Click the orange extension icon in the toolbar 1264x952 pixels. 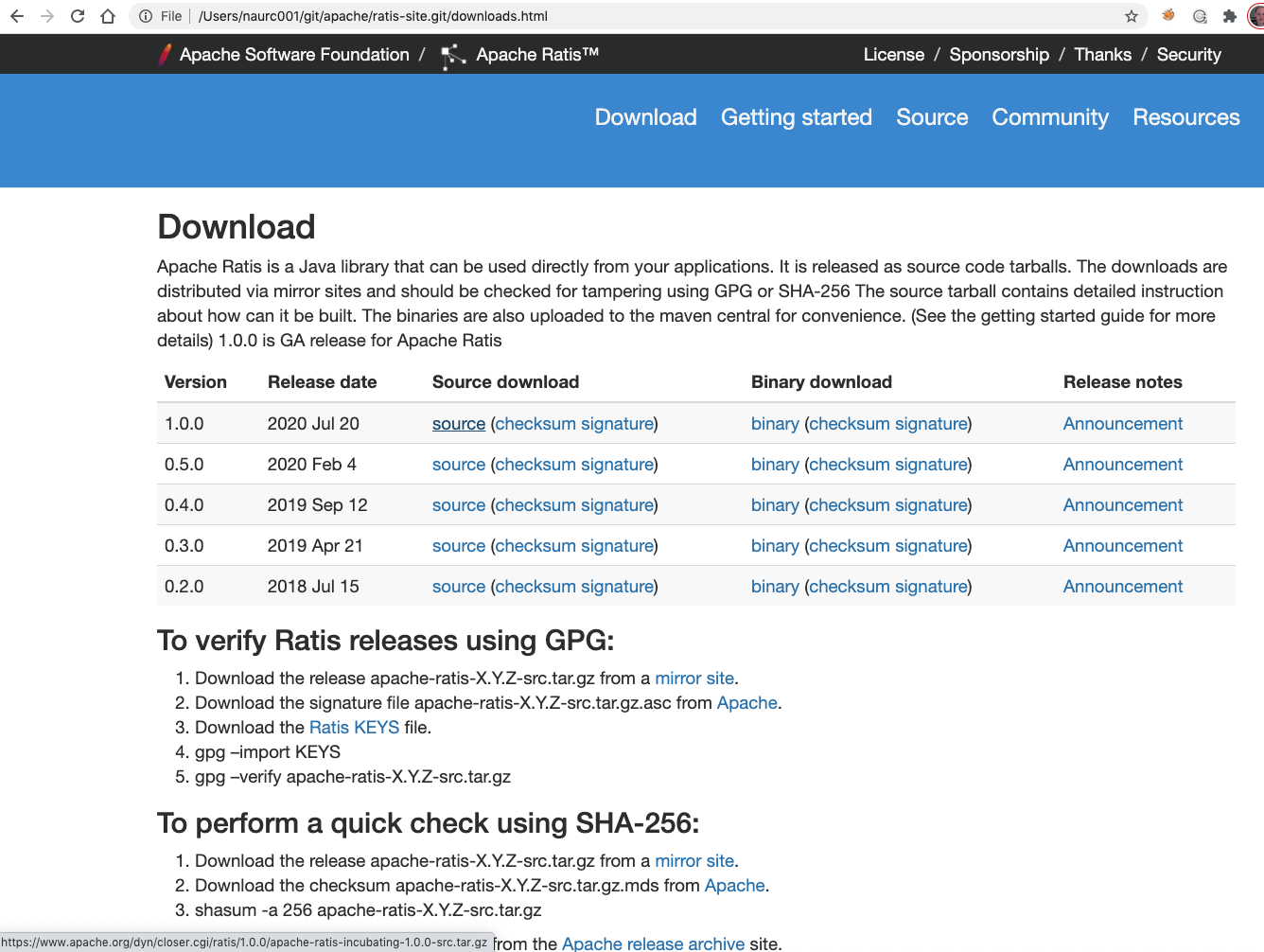pos(1169,15)
